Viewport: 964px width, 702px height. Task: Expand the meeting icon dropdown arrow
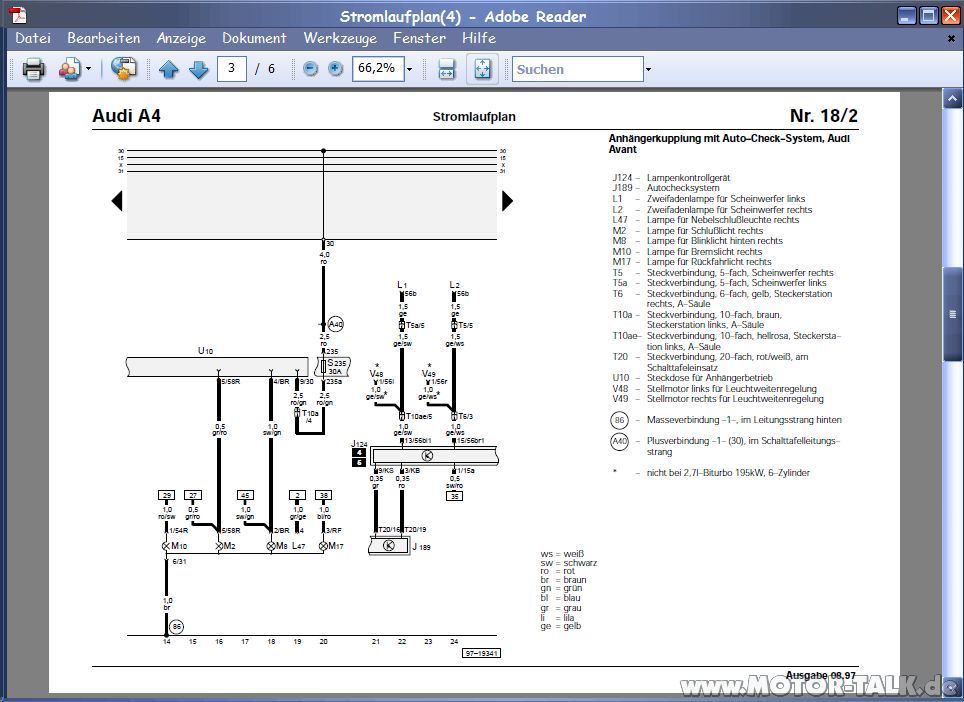click(88, 69)
